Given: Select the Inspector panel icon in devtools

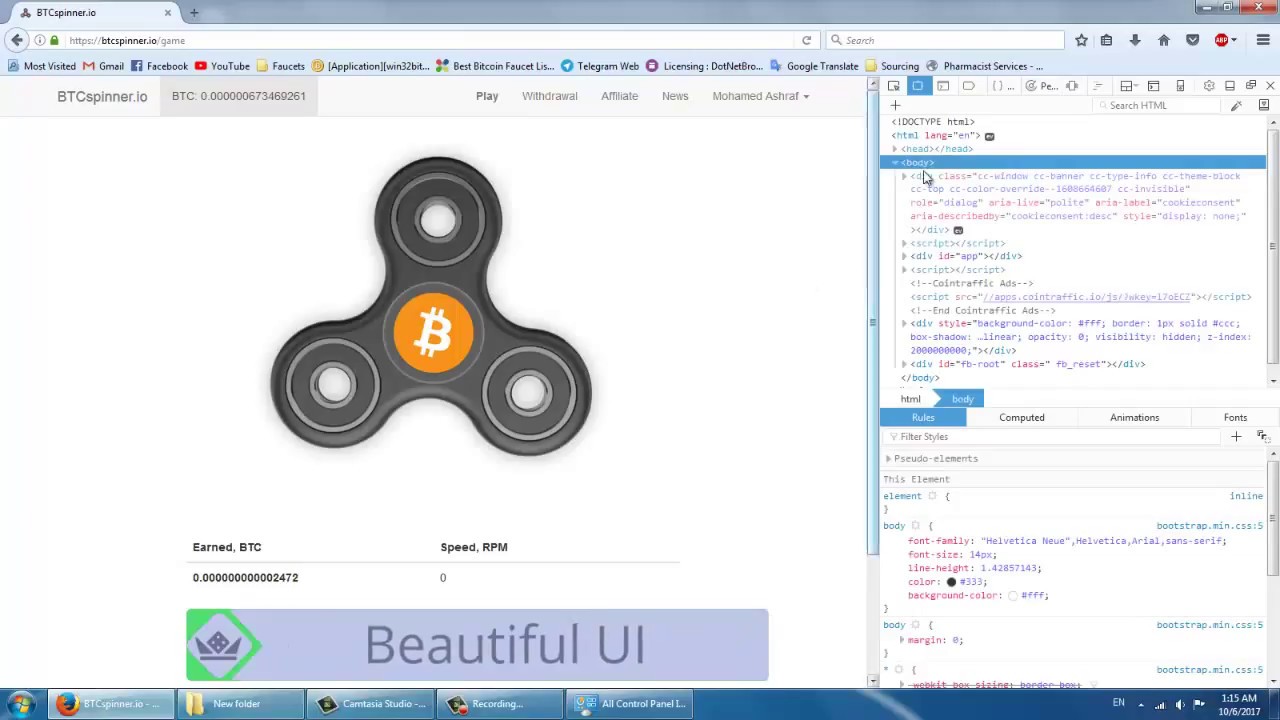Looking at the screenshot, I should (918, 86).
